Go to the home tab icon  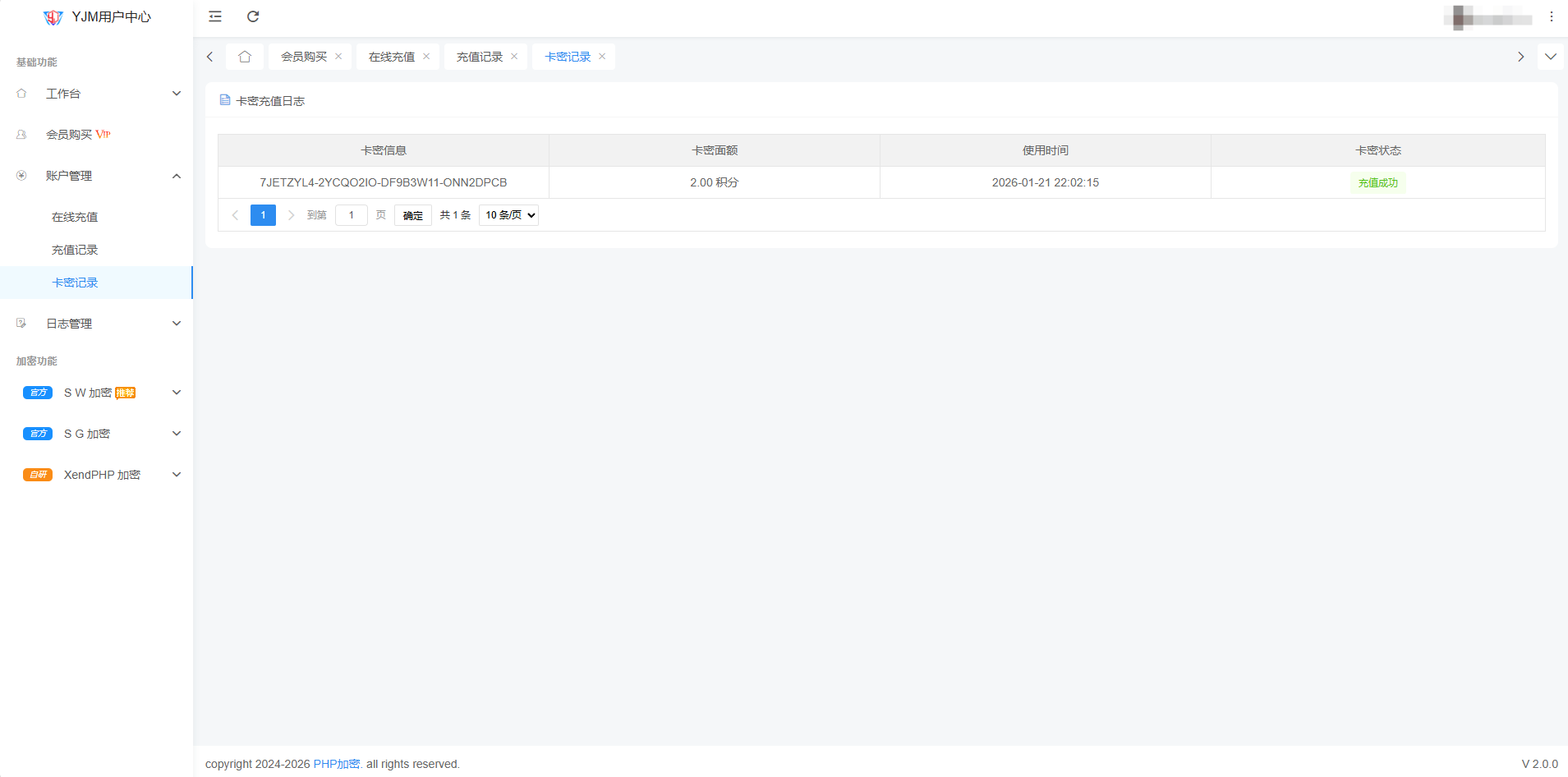(245, 57)
